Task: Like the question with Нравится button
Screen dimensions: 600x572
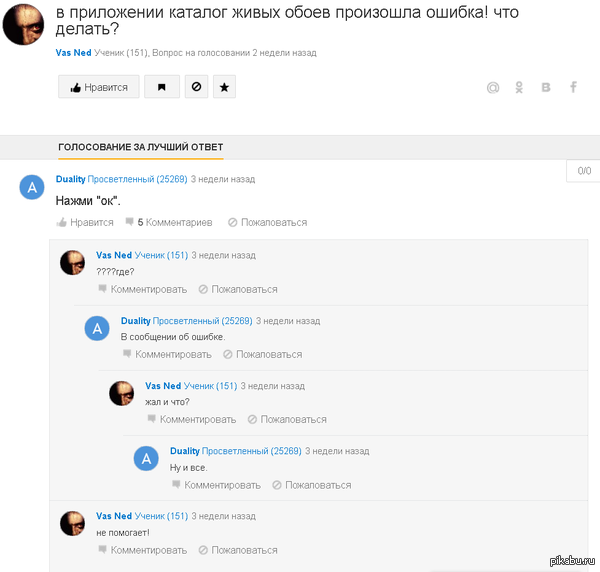Action: (99, 87)
